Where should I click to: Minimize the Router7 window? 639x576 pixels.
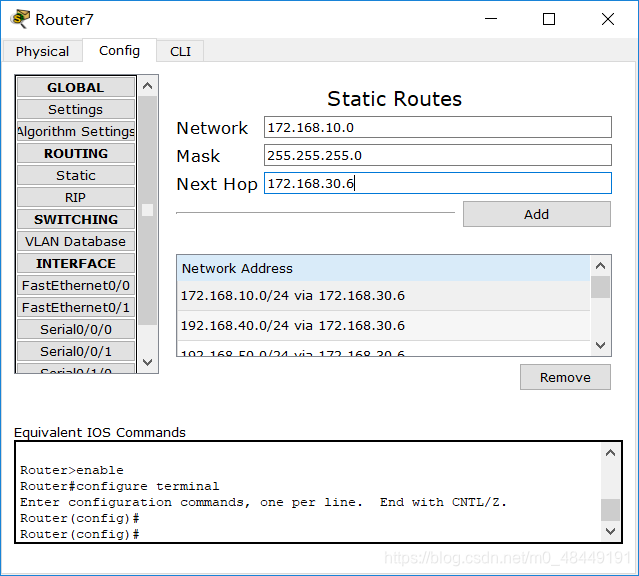coord(491,19)
